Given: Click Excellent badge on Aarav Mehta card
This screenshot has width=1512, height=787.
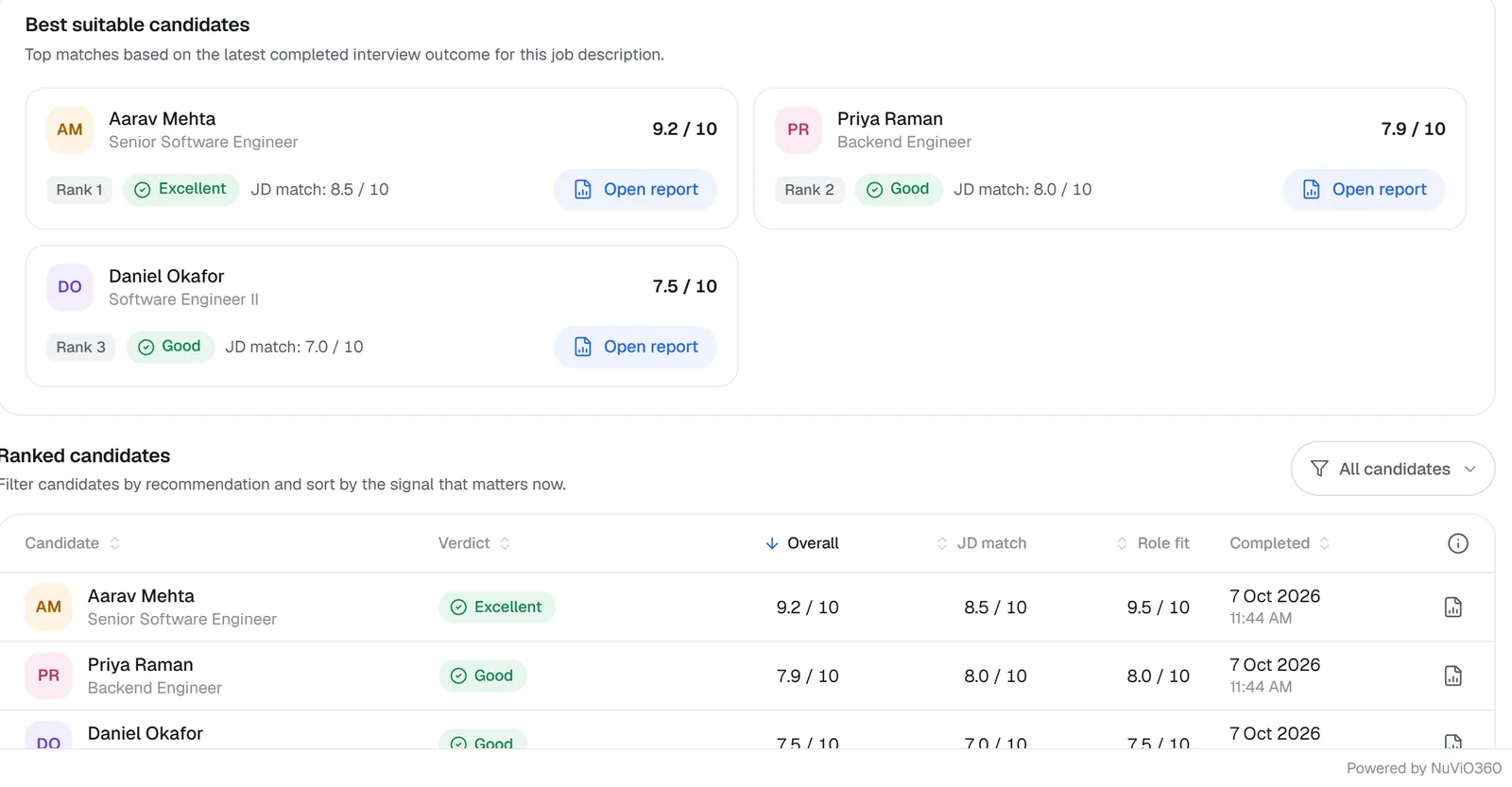Looking at the screenshot, I should [x=180, y=190].
